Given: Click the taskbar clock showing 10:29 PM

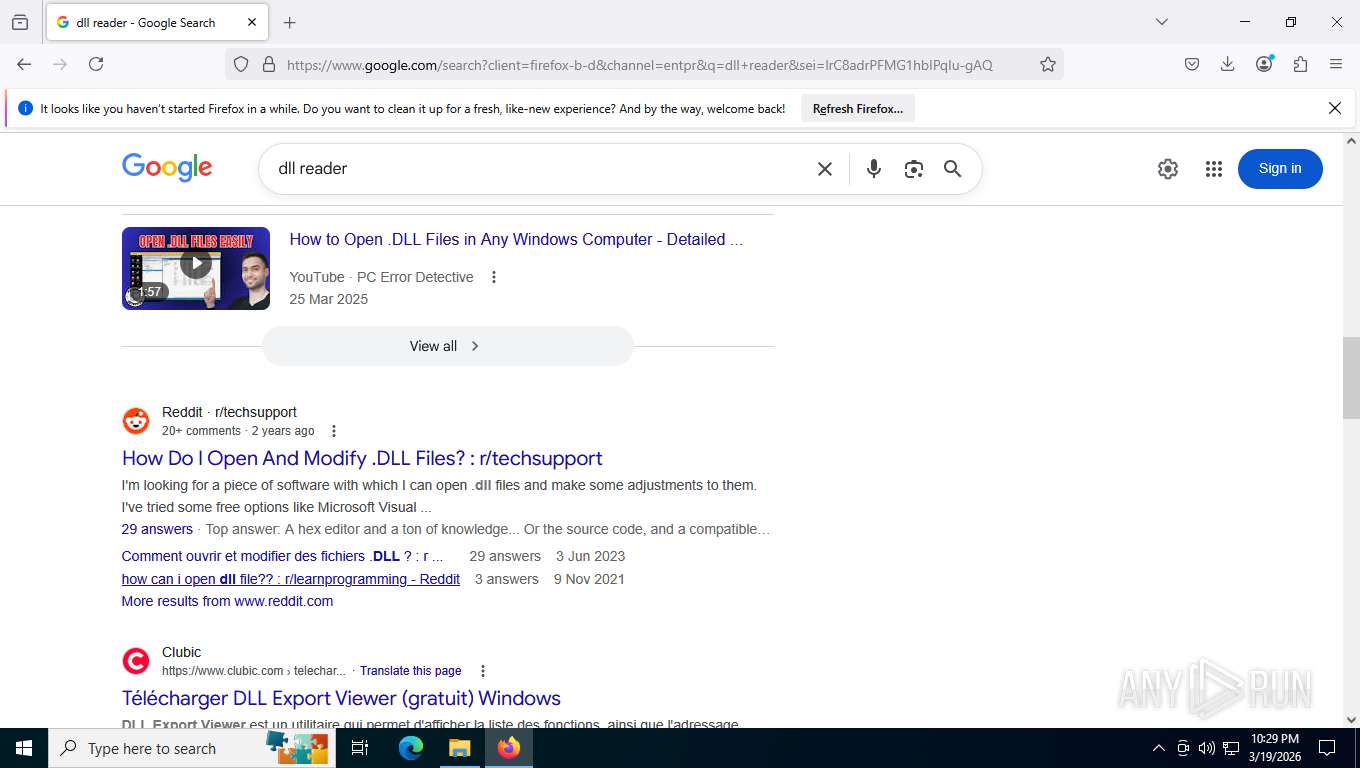Looking at the screenshot, I should (1274, 748).
